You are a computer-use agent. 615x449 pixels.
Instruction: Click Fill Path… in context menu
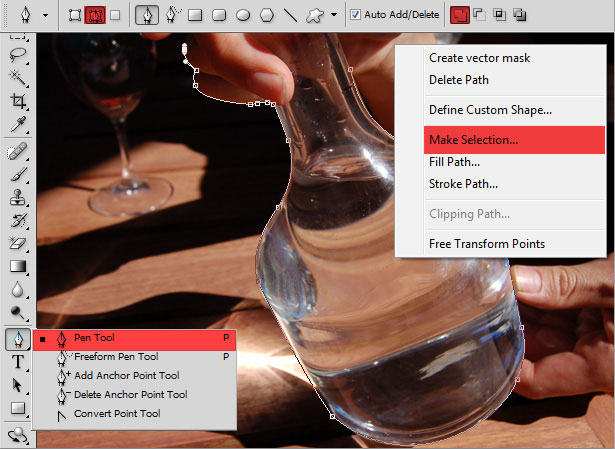coord(454,162)
